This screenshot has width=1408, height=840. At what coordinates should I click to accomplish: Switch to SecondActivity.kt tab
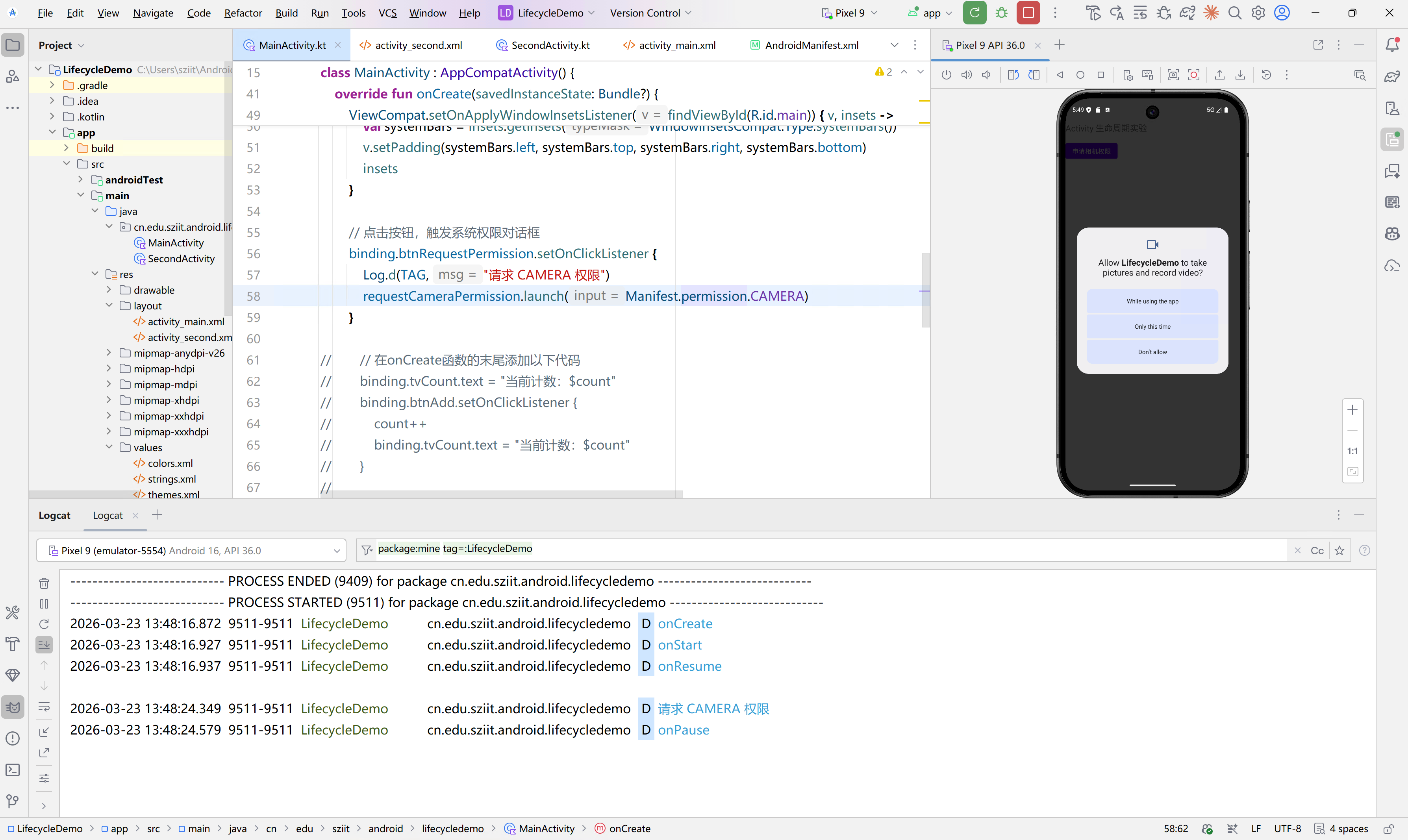543,45
